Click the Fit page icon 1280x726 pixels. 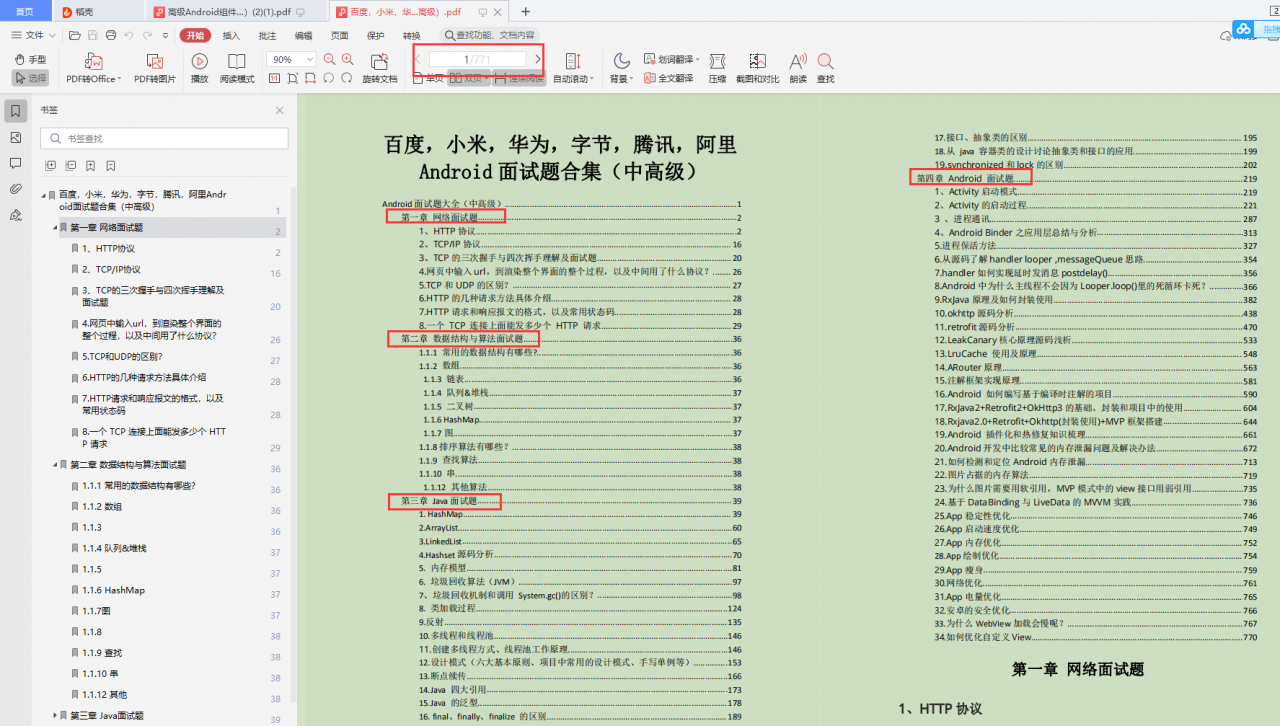292,78
